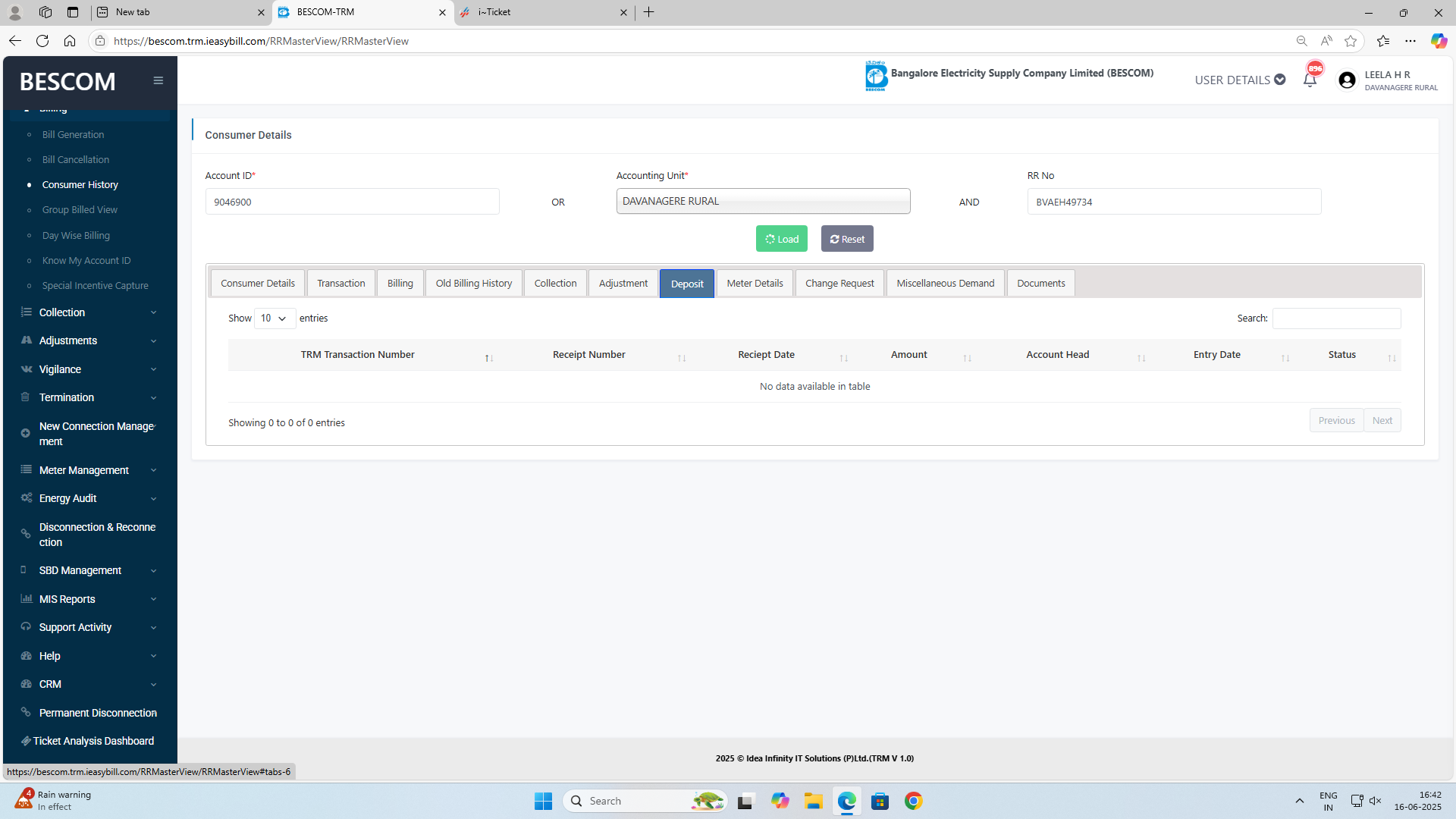This screenshot has height=819, width=1456.
Task: Switch to the Consumer Details tab
Action: pyautogui.click(x=258, y=283)
